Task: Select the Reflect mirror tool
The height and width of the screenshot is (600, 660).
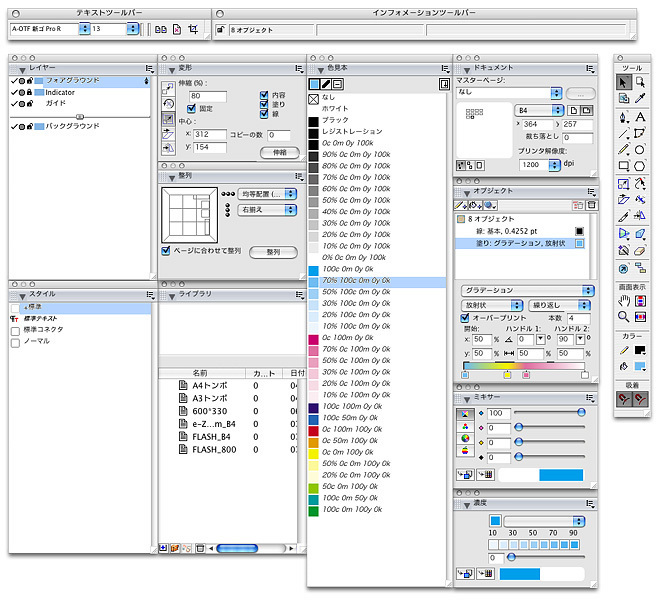Action: click(x=640, y=216)
